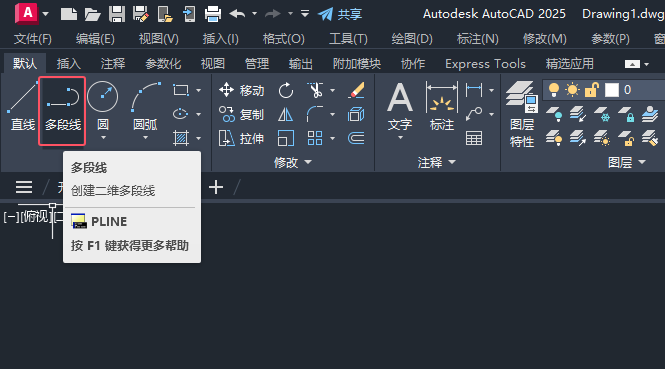Click the Multileader icon
Screen dimensions: 665x369
tap(474, 114)
